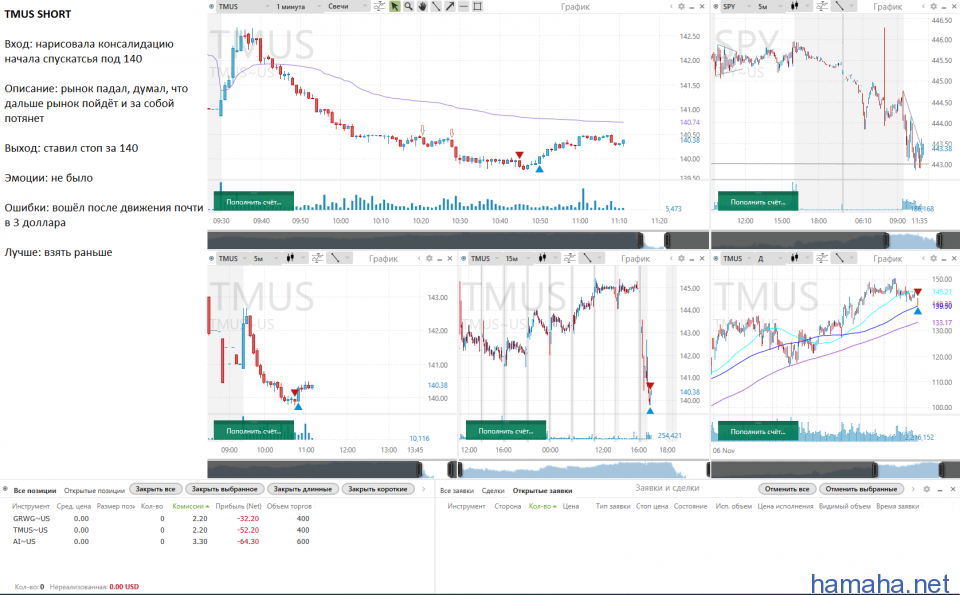Screen dimensions: 960x595
Task: Click the next chevron in the positions panel toolbar
Action: click(x=423, y=489)
